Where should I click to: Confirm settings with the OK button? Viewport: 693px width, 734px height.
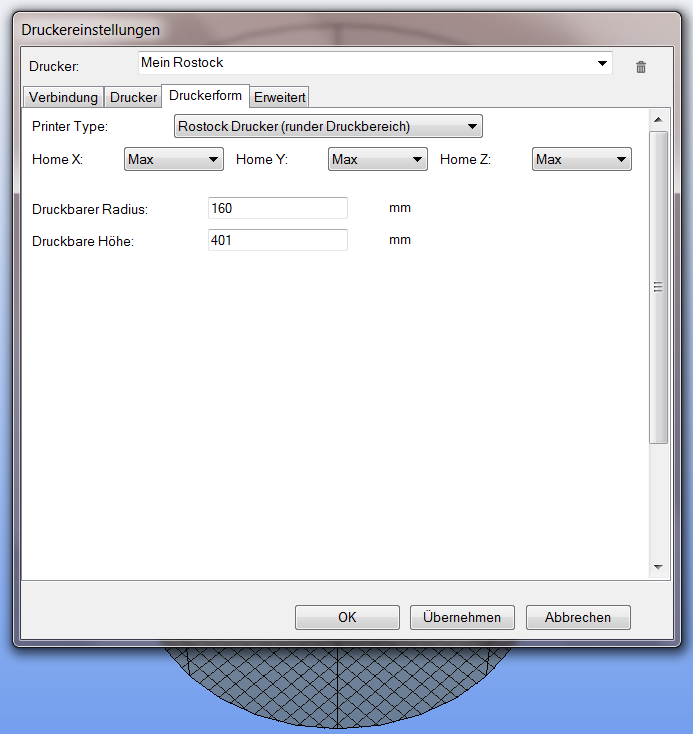tap(347, 617)
